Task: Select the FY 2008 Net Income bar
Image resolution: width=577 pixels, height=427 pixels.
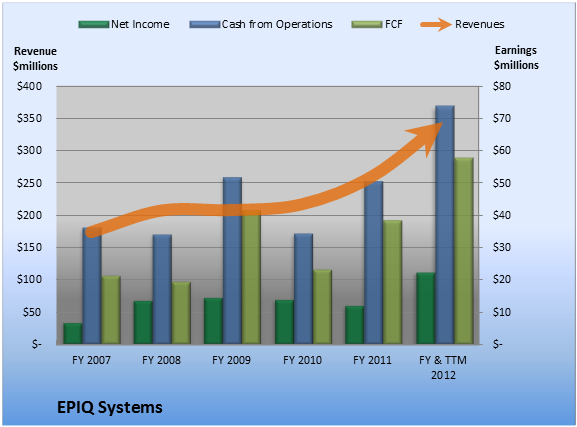Action: tap(143, 322)
